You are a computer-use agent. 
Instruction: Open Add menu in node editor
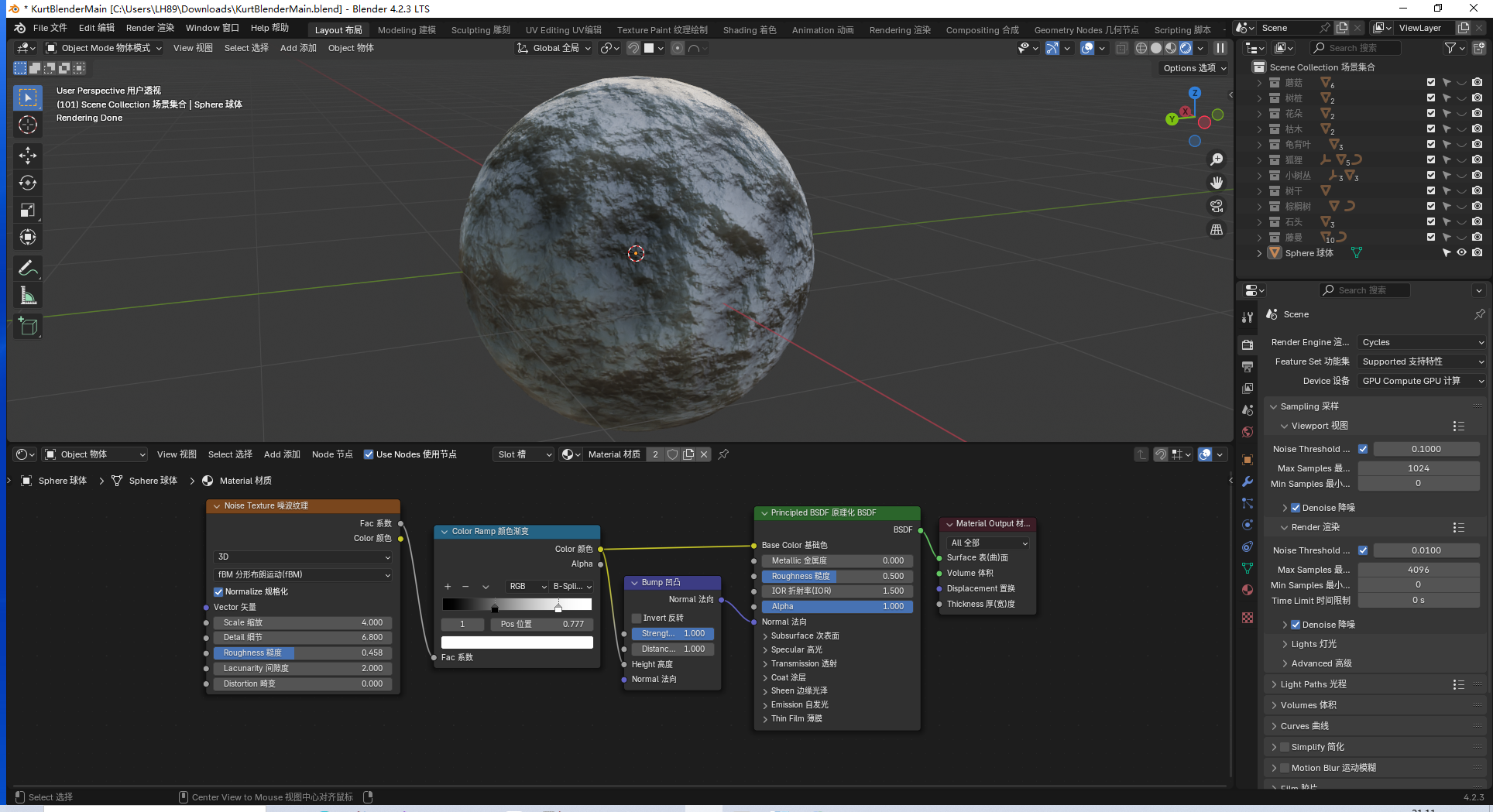(282, 454)
